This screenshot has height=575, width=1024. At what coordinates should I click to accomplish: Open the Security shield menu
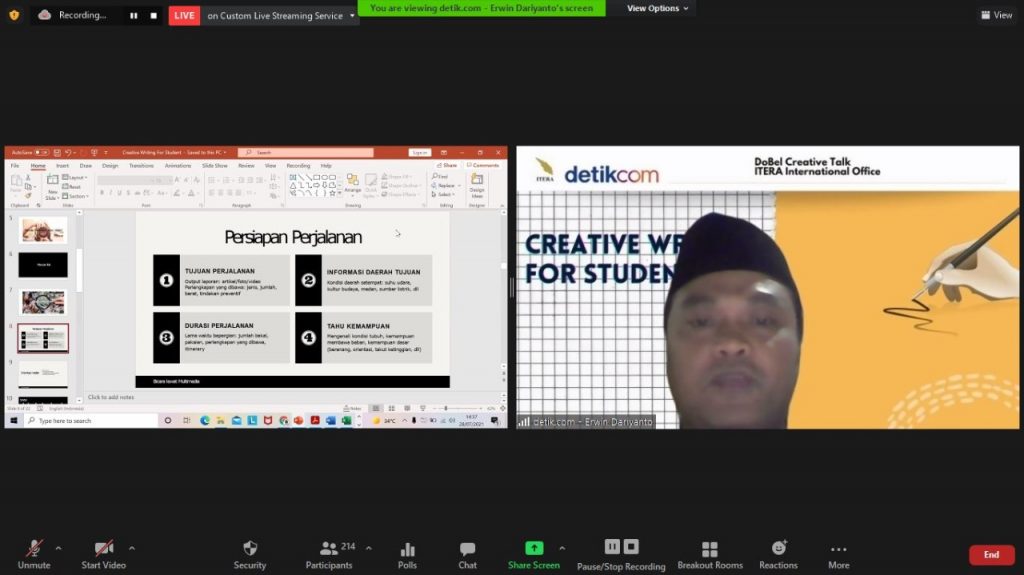(249, 554)
